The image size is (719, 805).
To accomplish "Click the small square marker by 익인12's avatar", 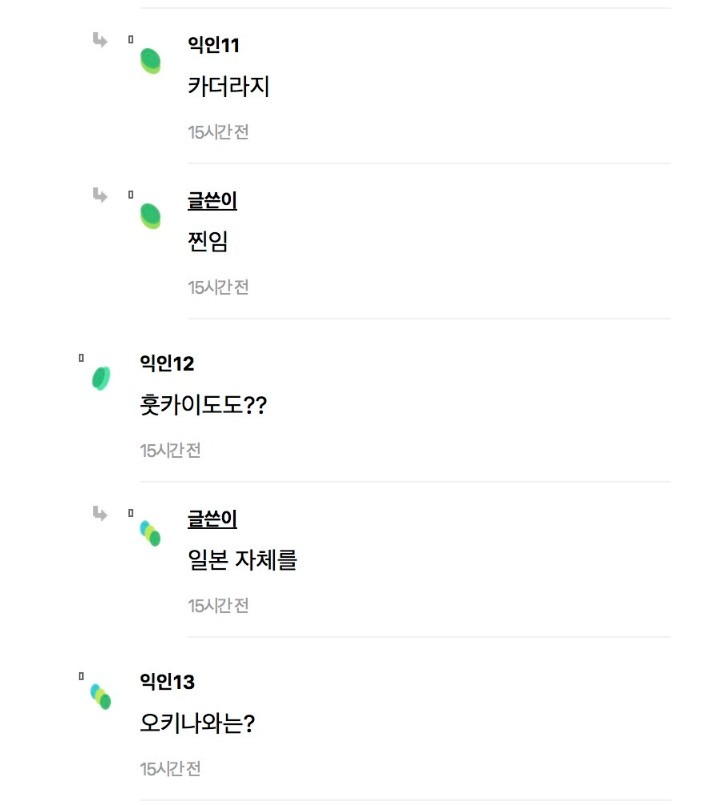I will [81, 358].
